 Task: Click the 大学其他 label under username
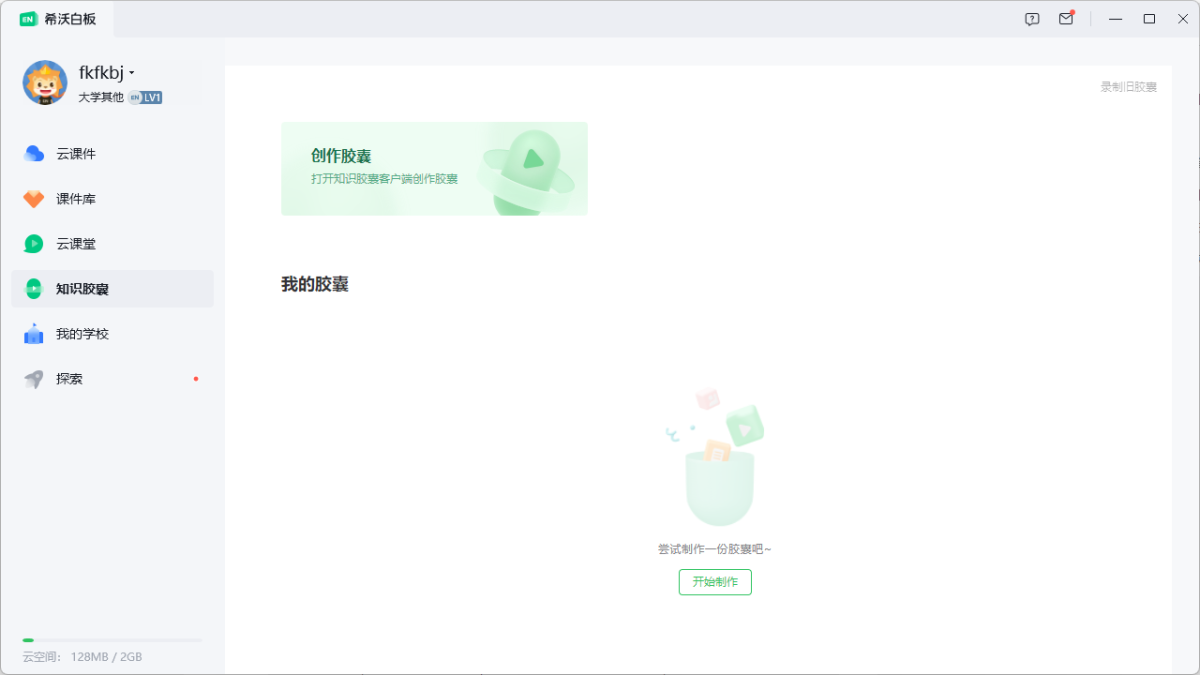coord(101,97)
